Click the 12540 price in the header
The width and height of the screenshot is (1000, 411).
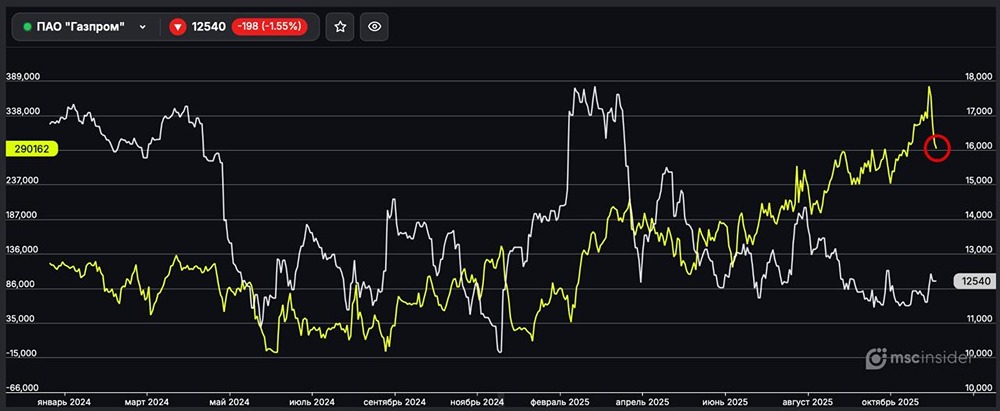click(x=206, y=27)
